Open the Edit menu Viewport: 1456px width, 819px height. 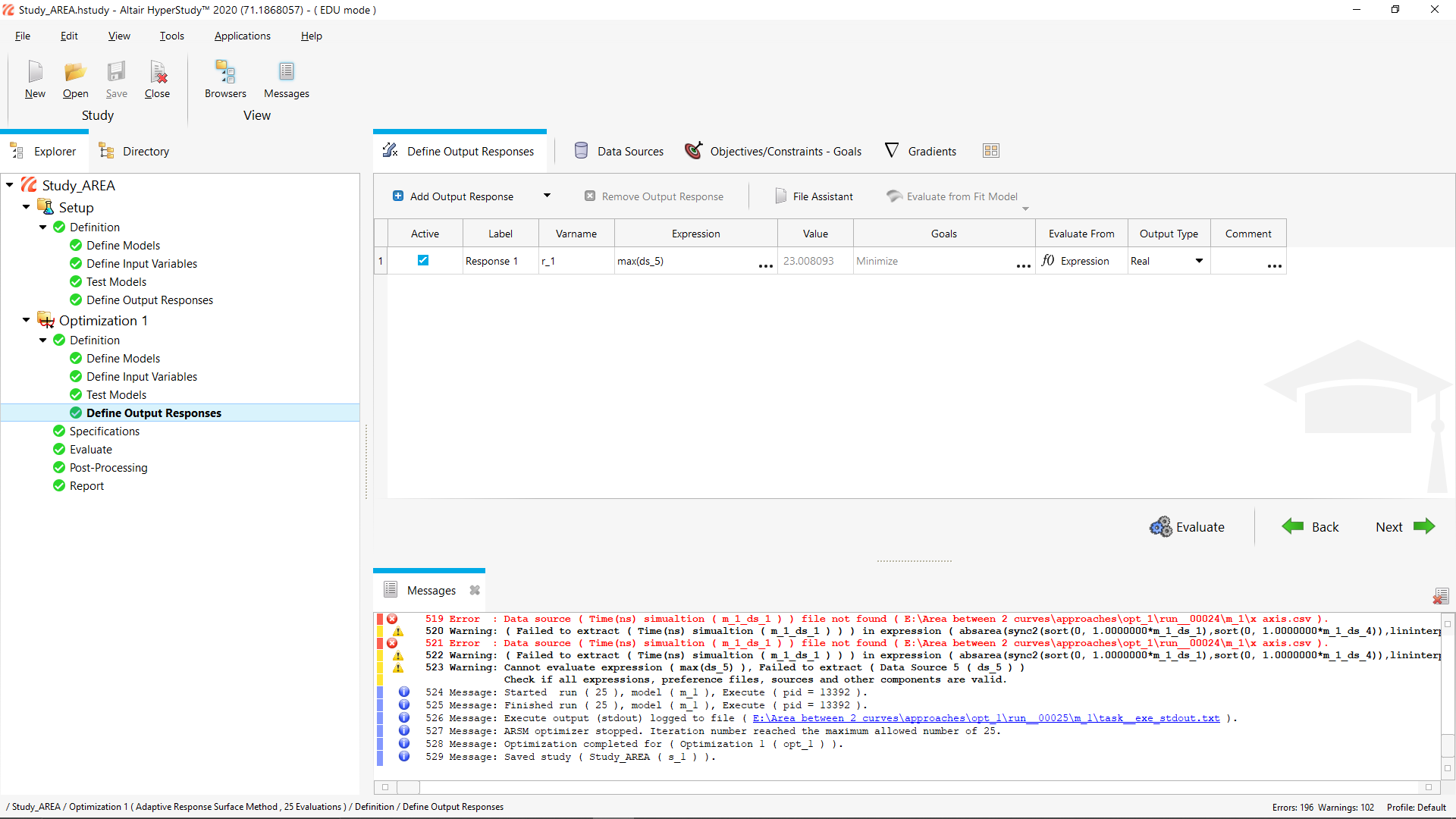tap(69, 36)
